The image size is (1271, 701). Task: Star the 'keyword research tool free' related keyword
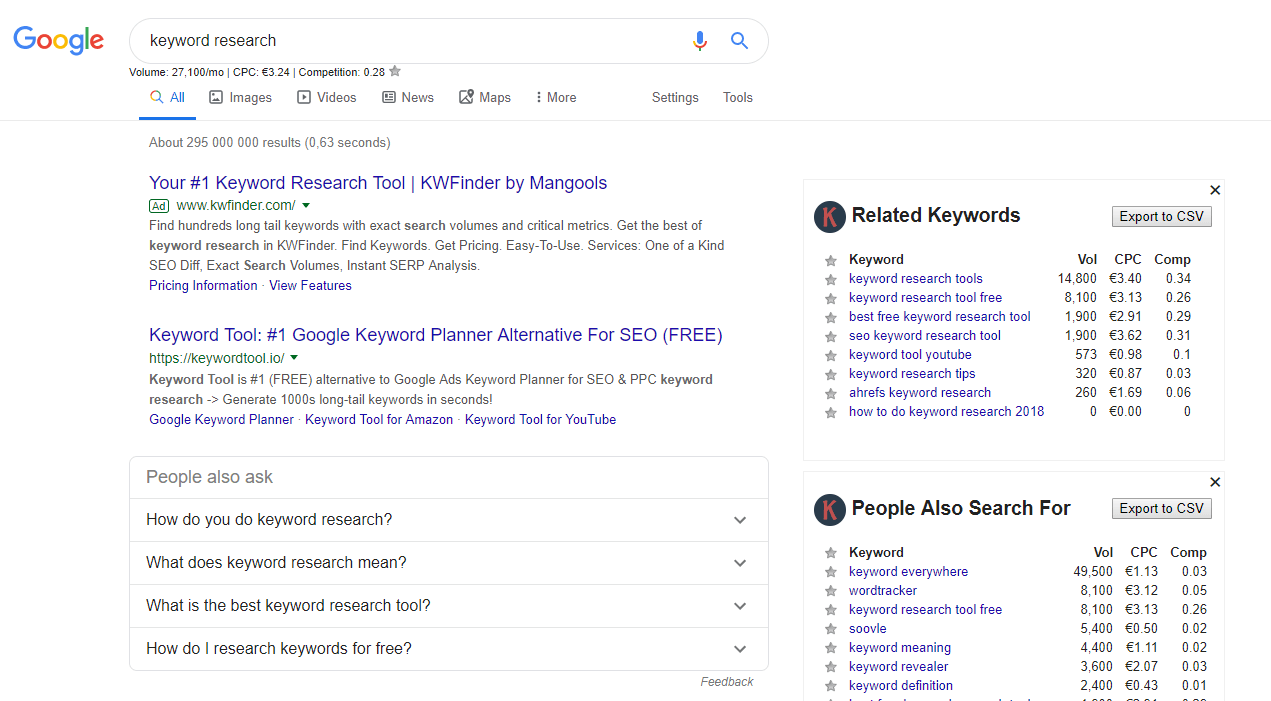tap(830, 299)
